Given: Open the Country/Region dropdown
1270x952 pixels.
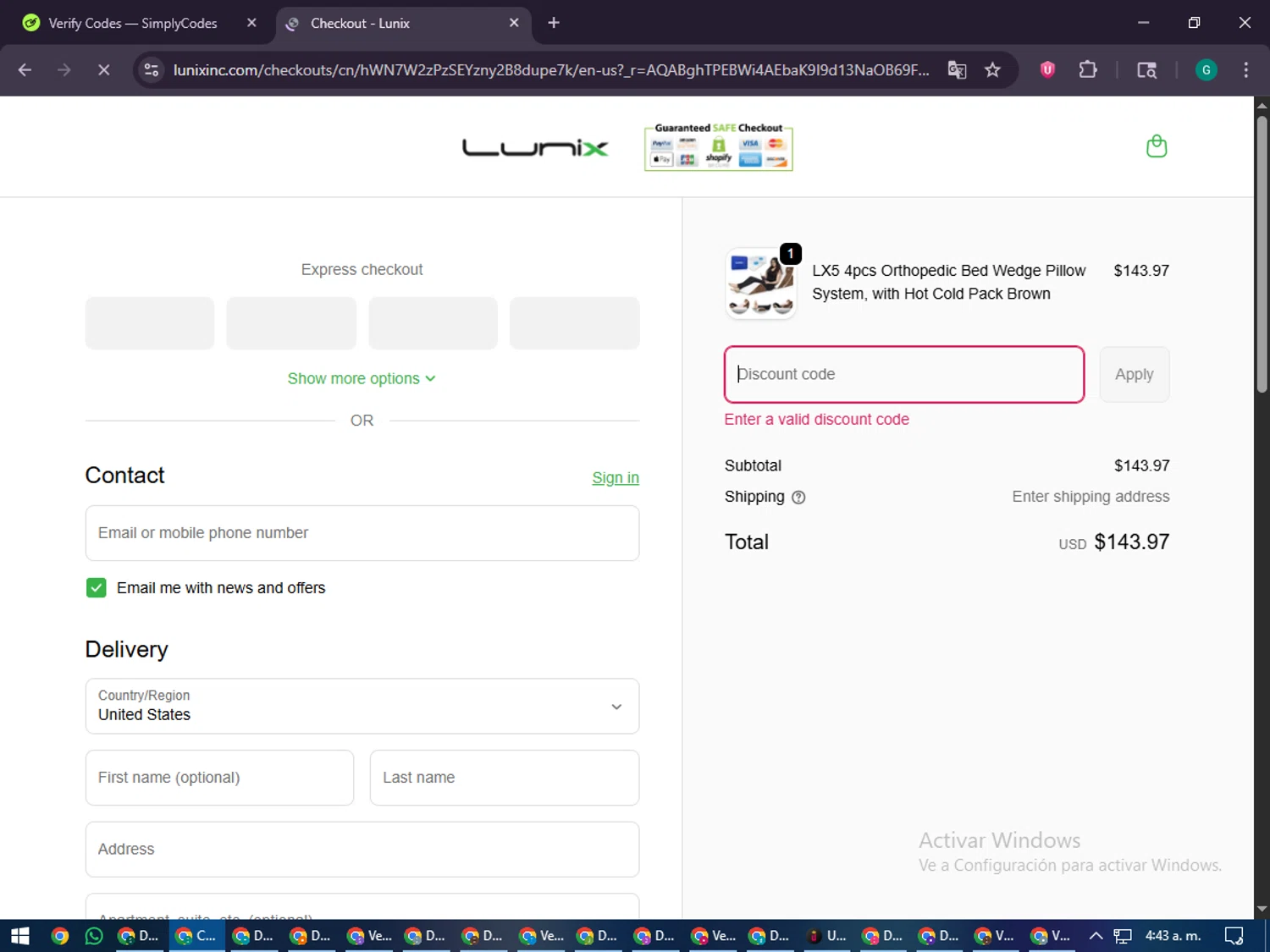Looking at the screenshot, I should point(362,706).
